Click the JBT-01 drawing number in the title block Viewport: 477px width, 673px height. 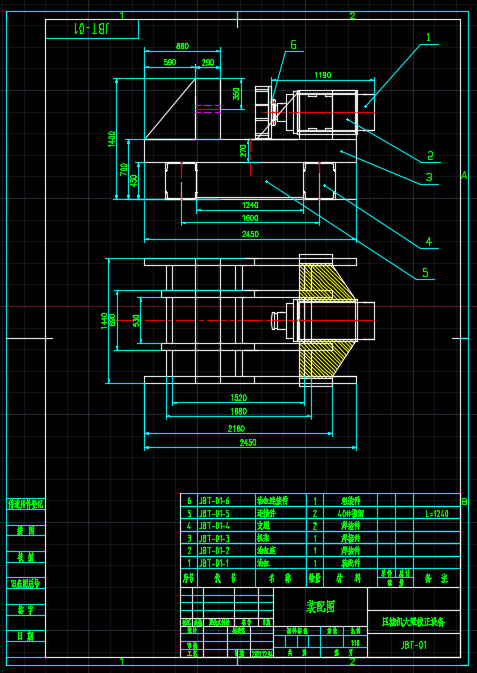click(x=414, y=645)
